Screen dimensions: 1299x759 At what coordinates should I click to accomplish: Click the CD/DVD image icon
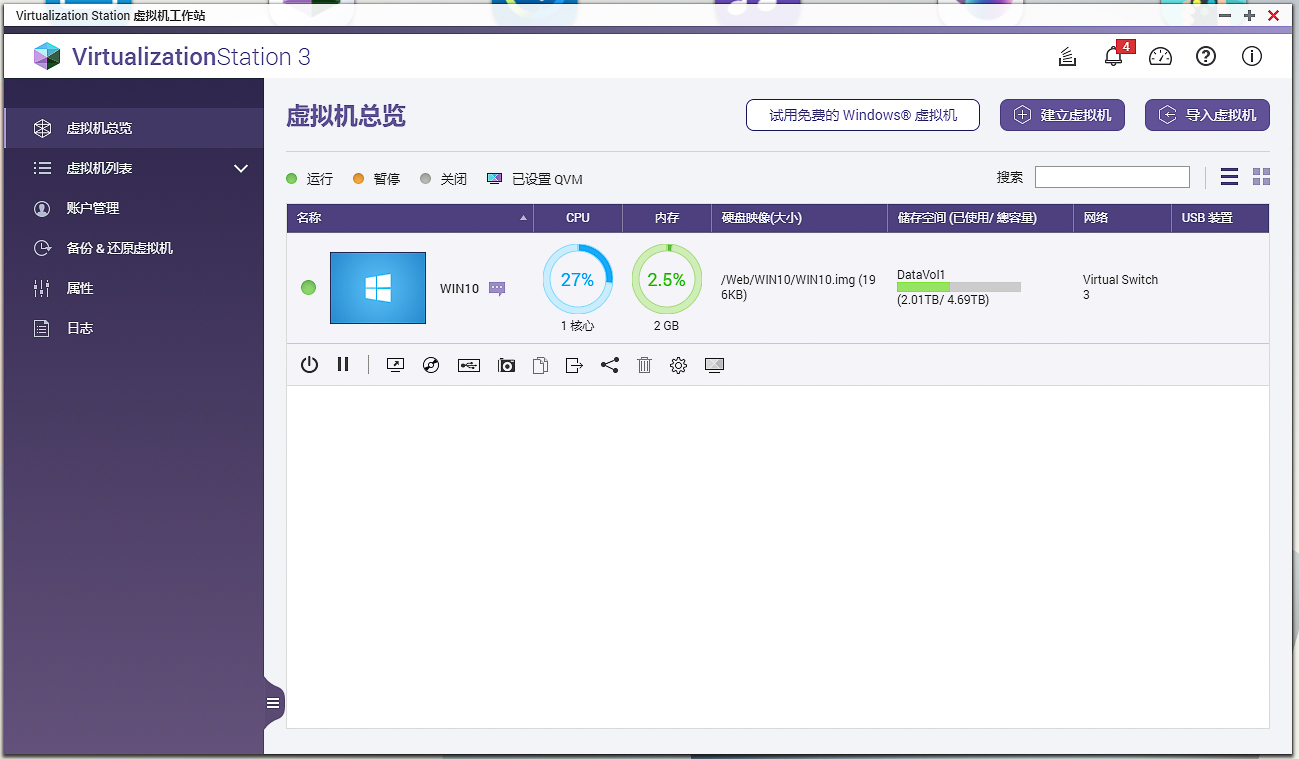[431, 365]
